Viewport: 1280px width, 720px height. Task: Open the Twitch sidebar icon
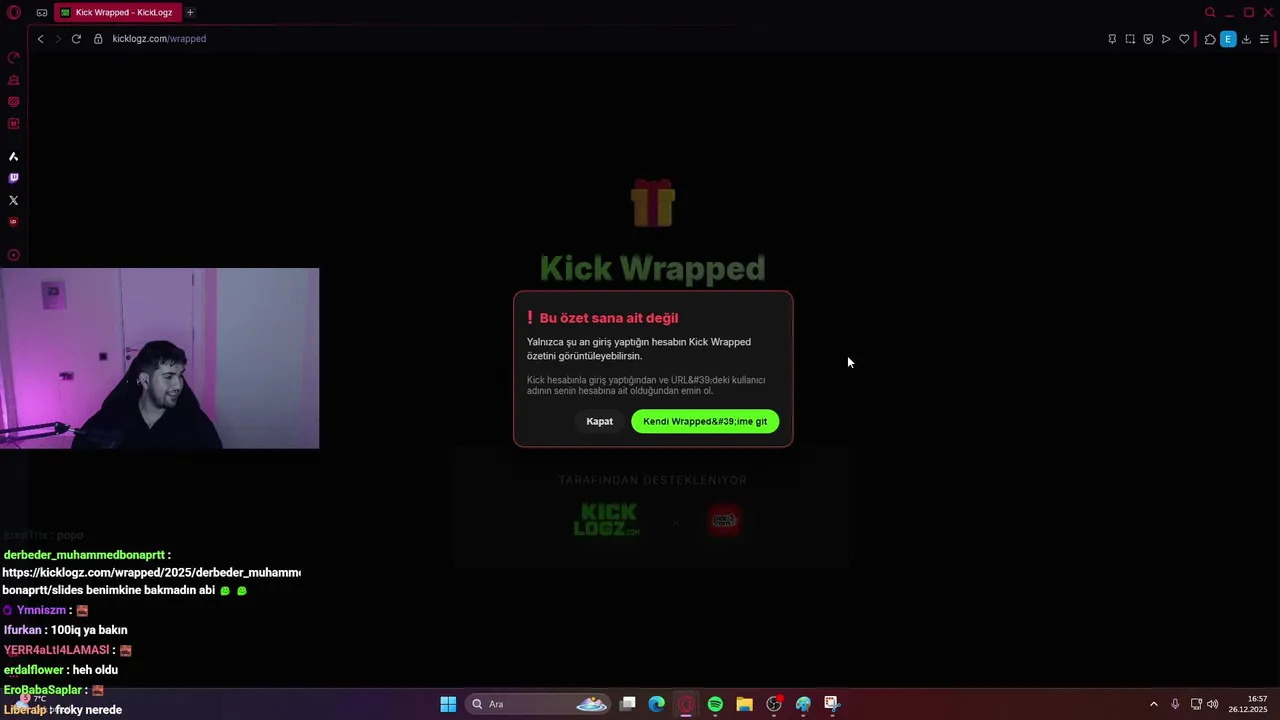tap(14, 178)
